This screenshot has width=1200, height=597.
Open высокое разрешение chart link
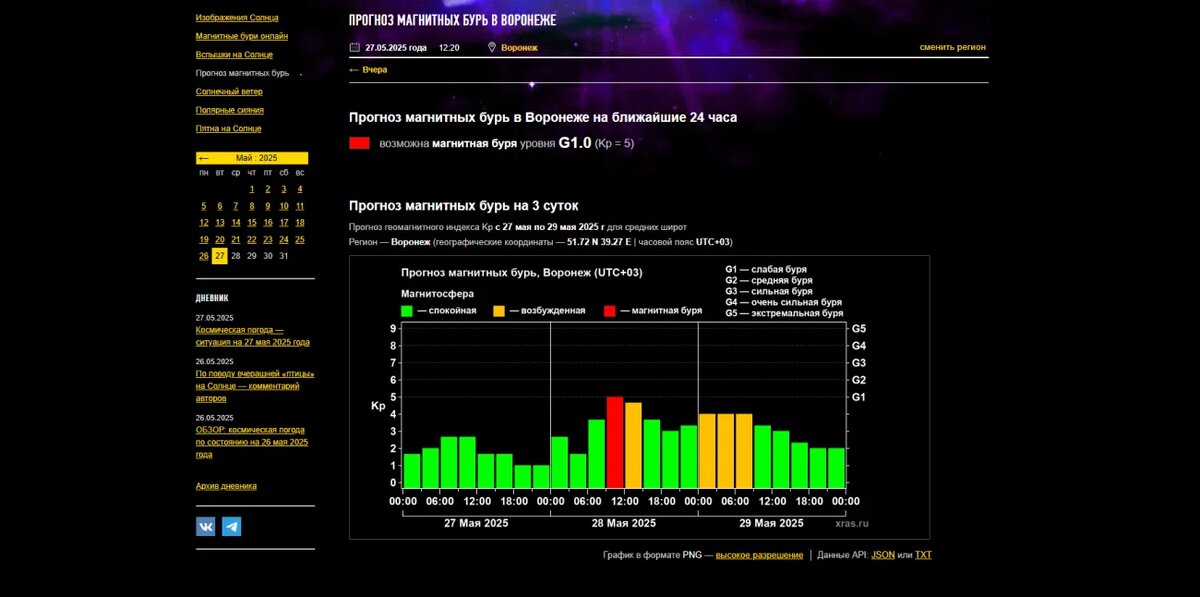tap(759, 555)
